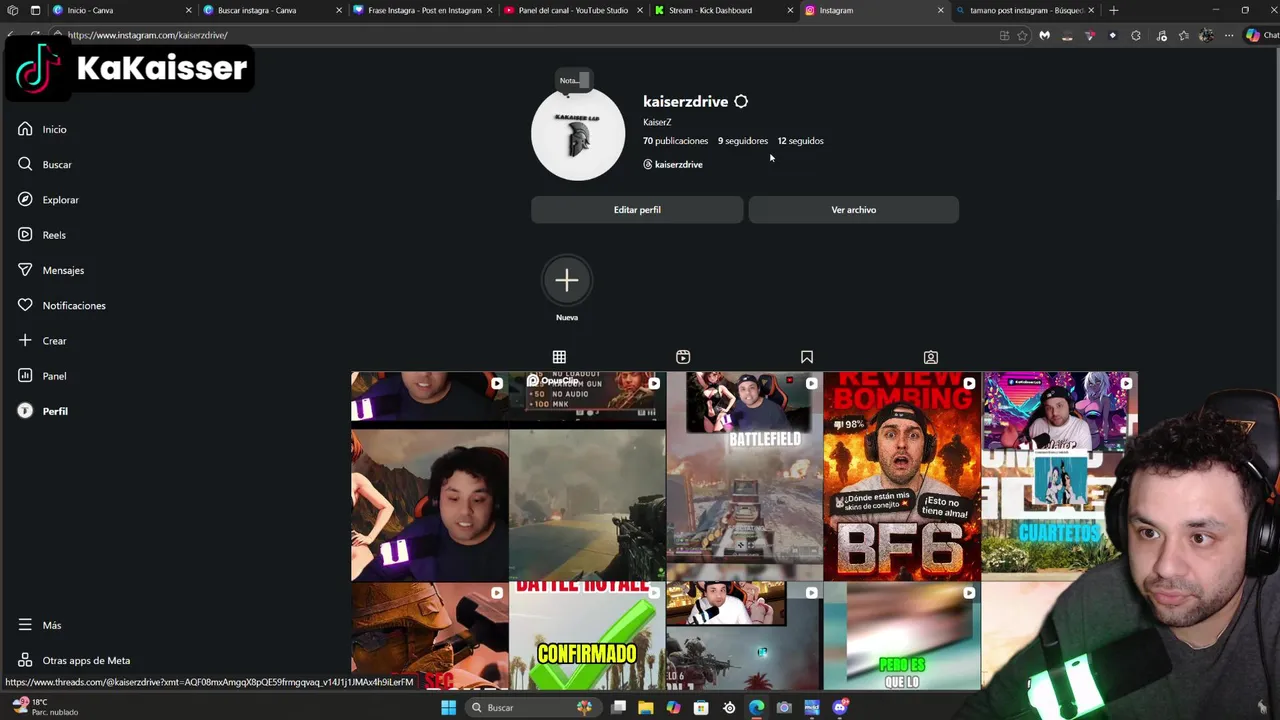Open the PERO ES QUE LO post
The image size is (1280, 720).
pos(902,636)
